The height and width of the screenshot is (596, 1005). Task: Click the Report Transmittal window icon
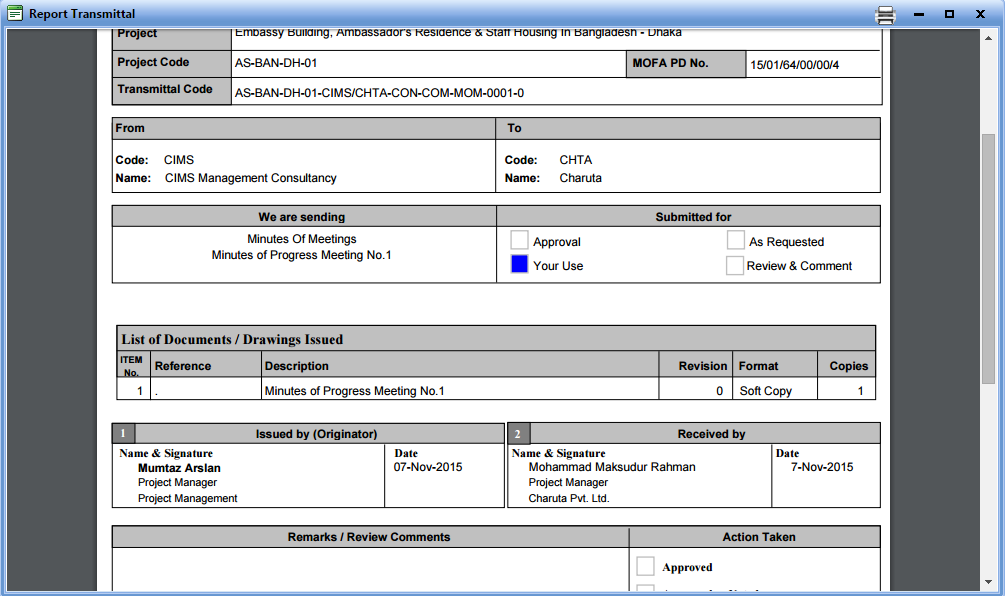(15, 14)
